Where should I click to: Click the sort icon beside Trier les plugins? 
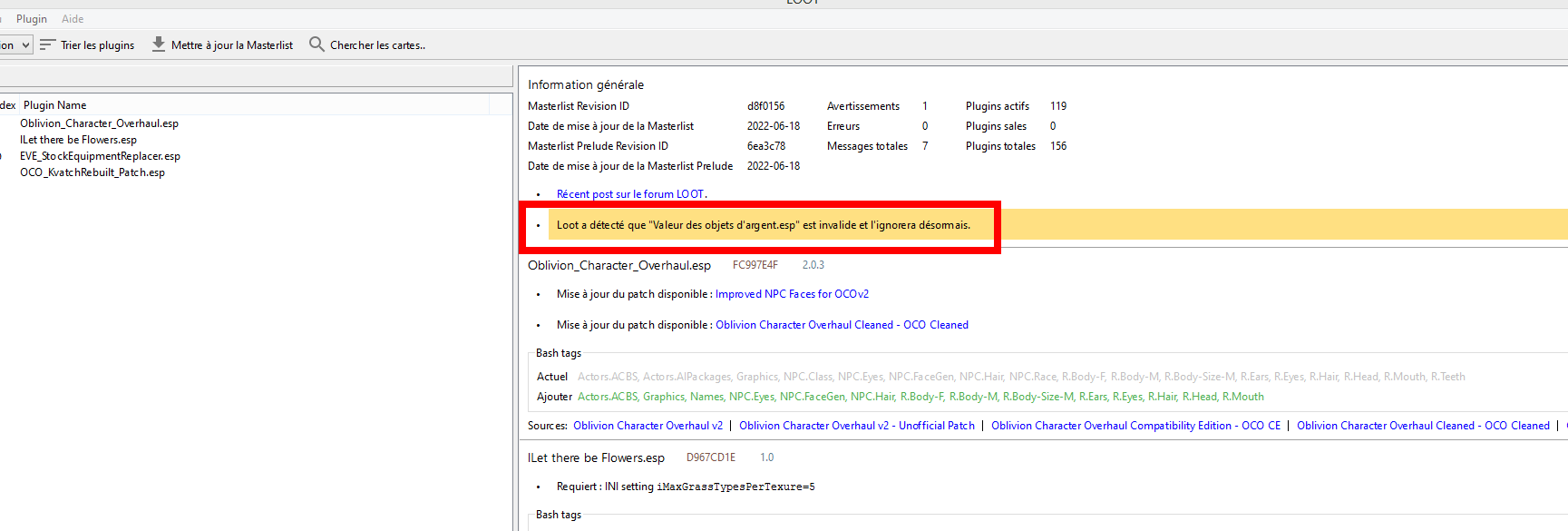[x=48, y=44]
